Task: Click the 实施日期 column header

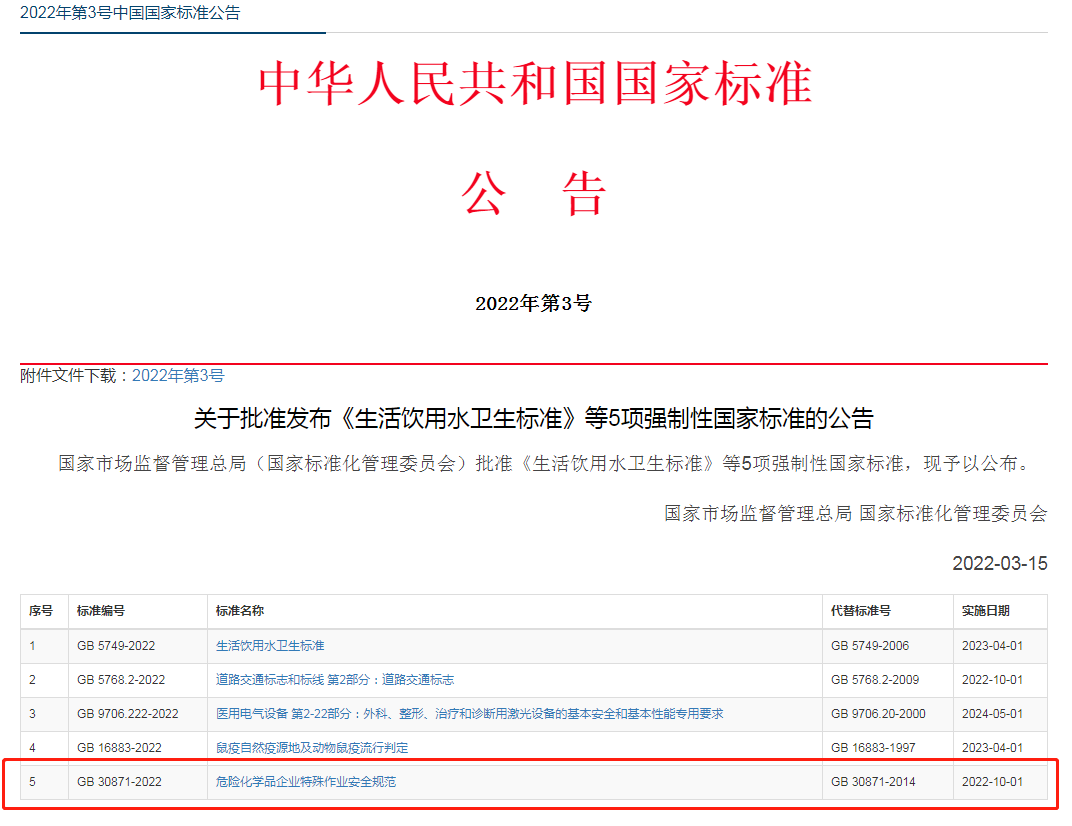Action: pyautogui.click(x=985, y=611)
